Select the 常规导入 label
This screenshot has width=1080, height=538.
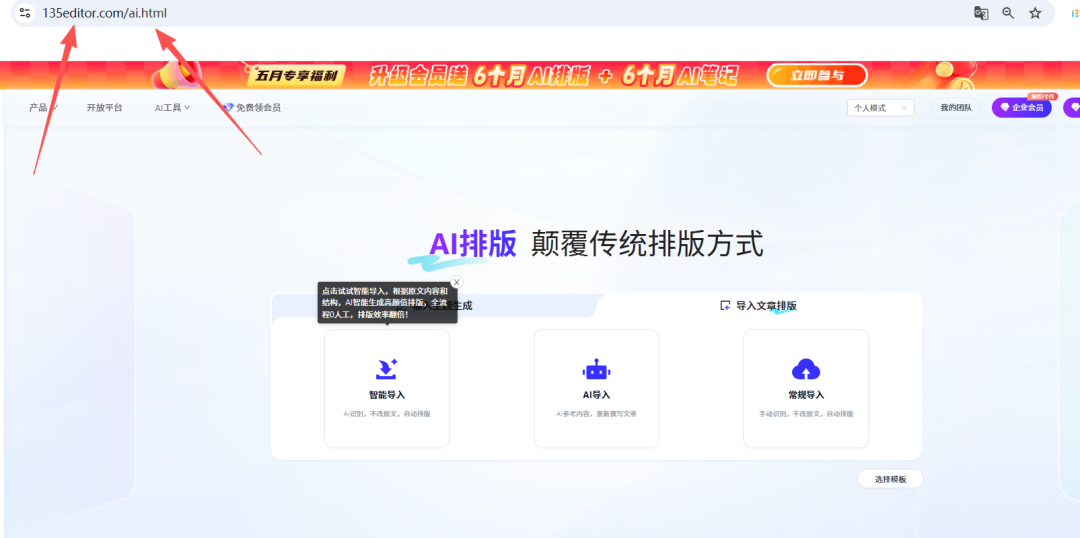806,395
